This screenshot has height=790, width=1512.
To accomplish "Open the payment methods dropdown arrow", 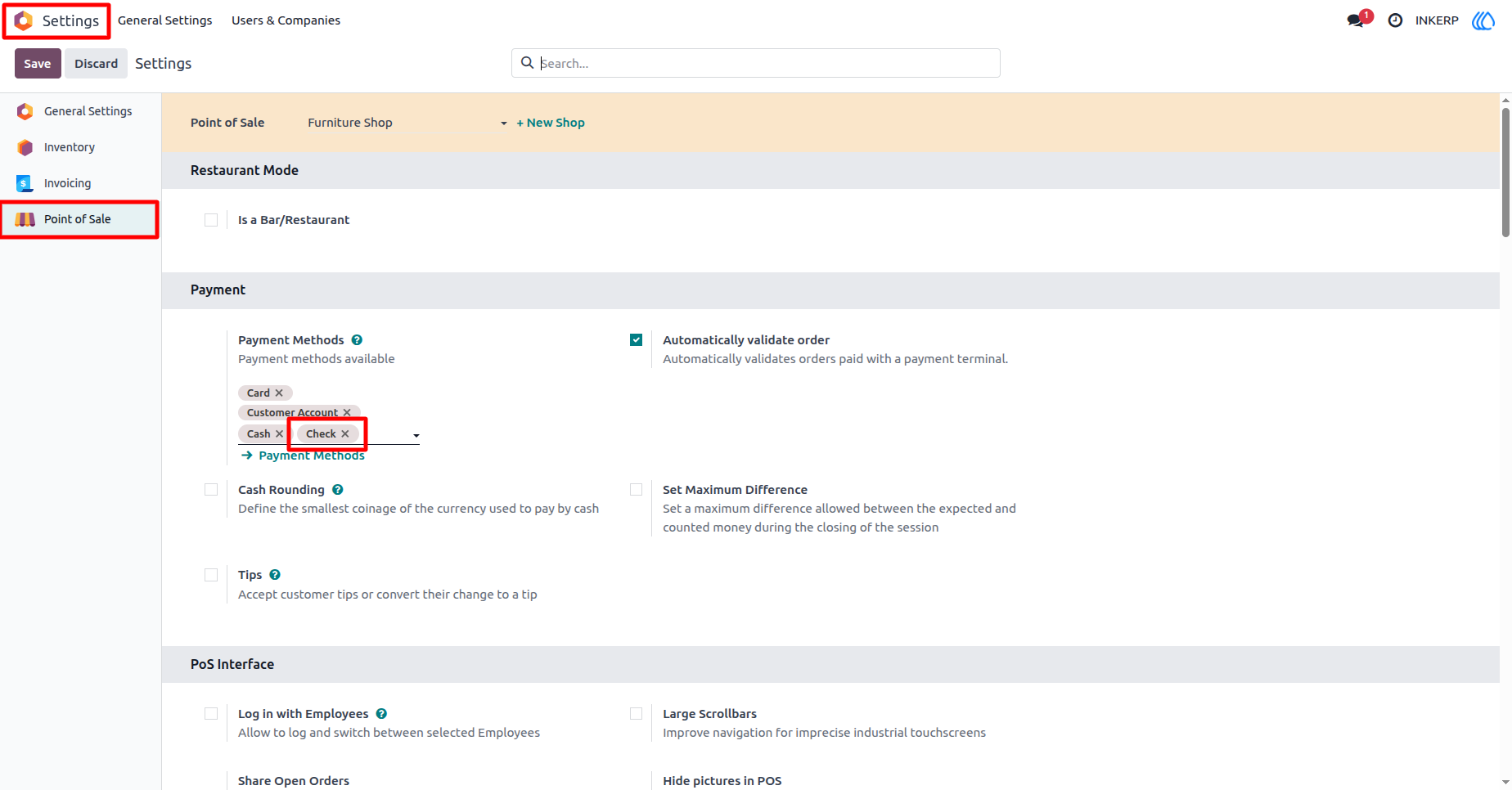I will click(x=416, y=436).
